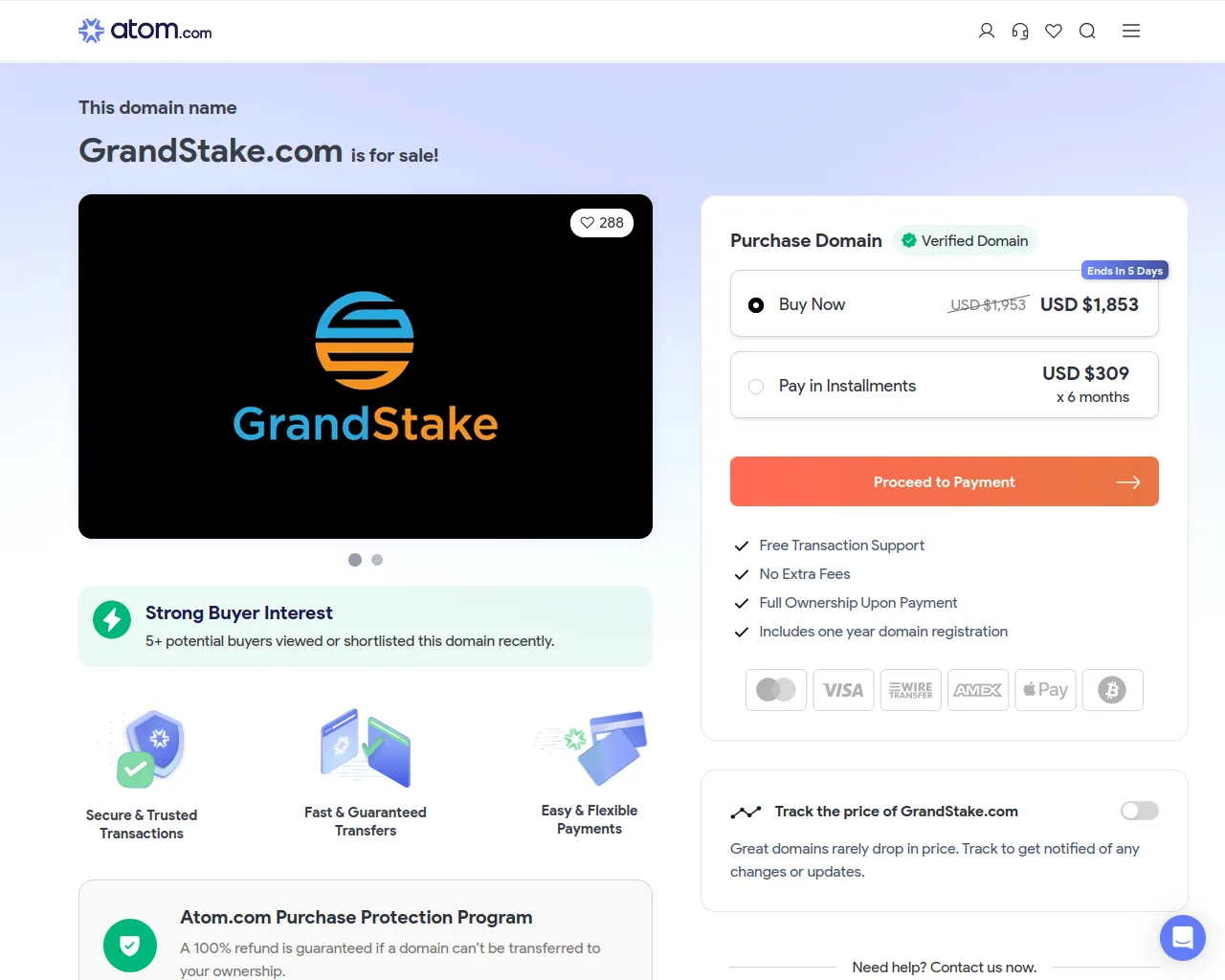Click the headset support icon
Image resolution: width=1225 pixels, height=980 pixels.
(x=1020, y=31)
